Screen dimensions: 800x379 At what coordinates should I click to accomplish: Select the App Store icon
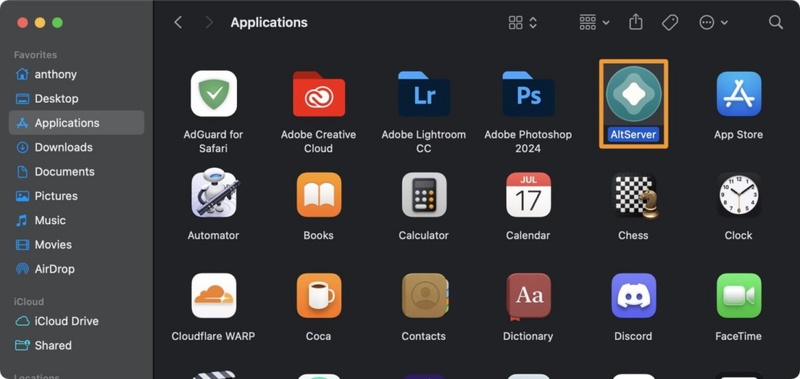(x=738, y=94)
